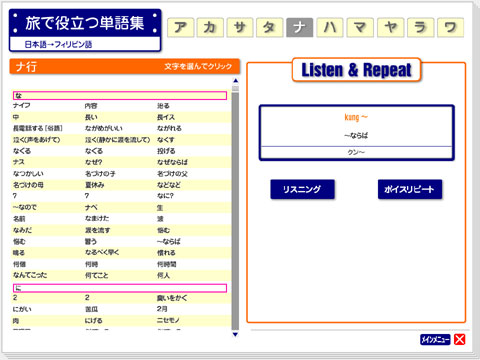The width and height of the screenshot is (480, 360).
Task: Pick the word などなど
Action: pos(169,185)
